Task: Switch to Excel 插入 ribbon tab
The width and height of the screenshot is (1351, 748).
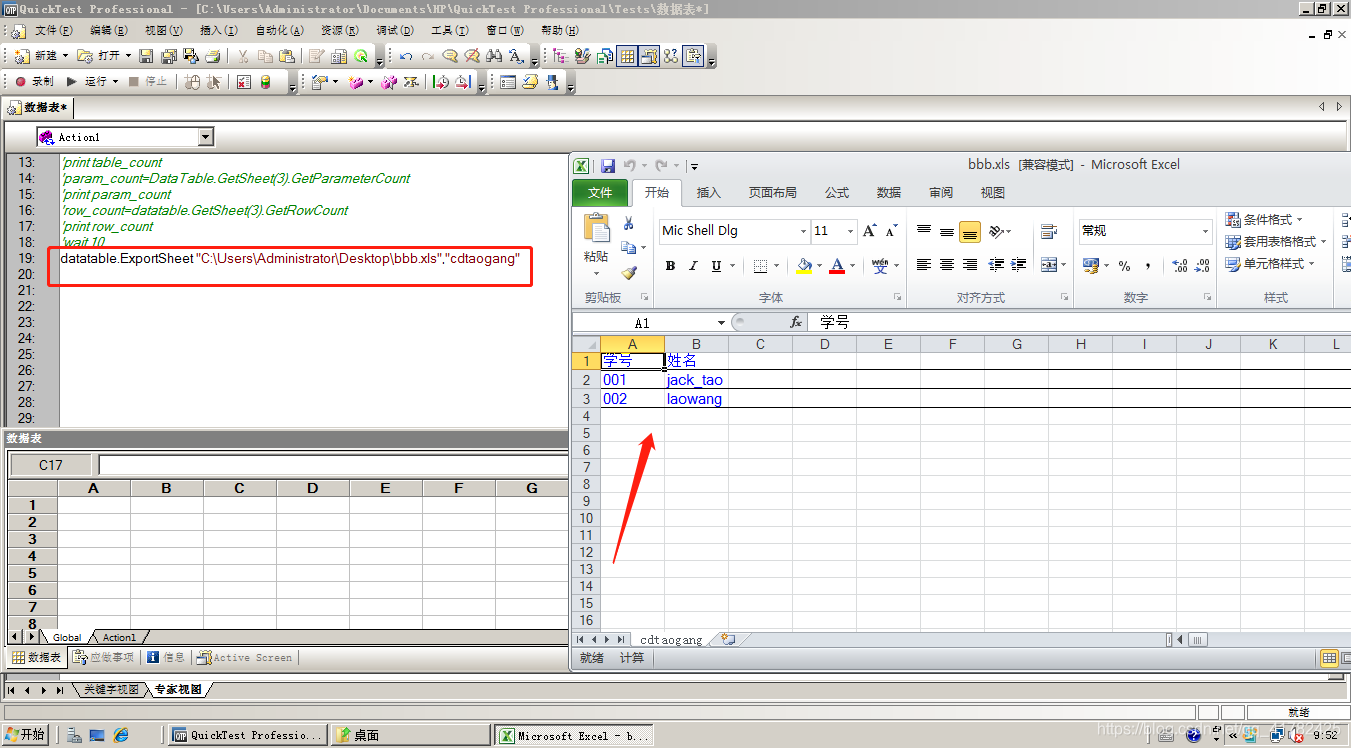Action: tap(708, 192)
